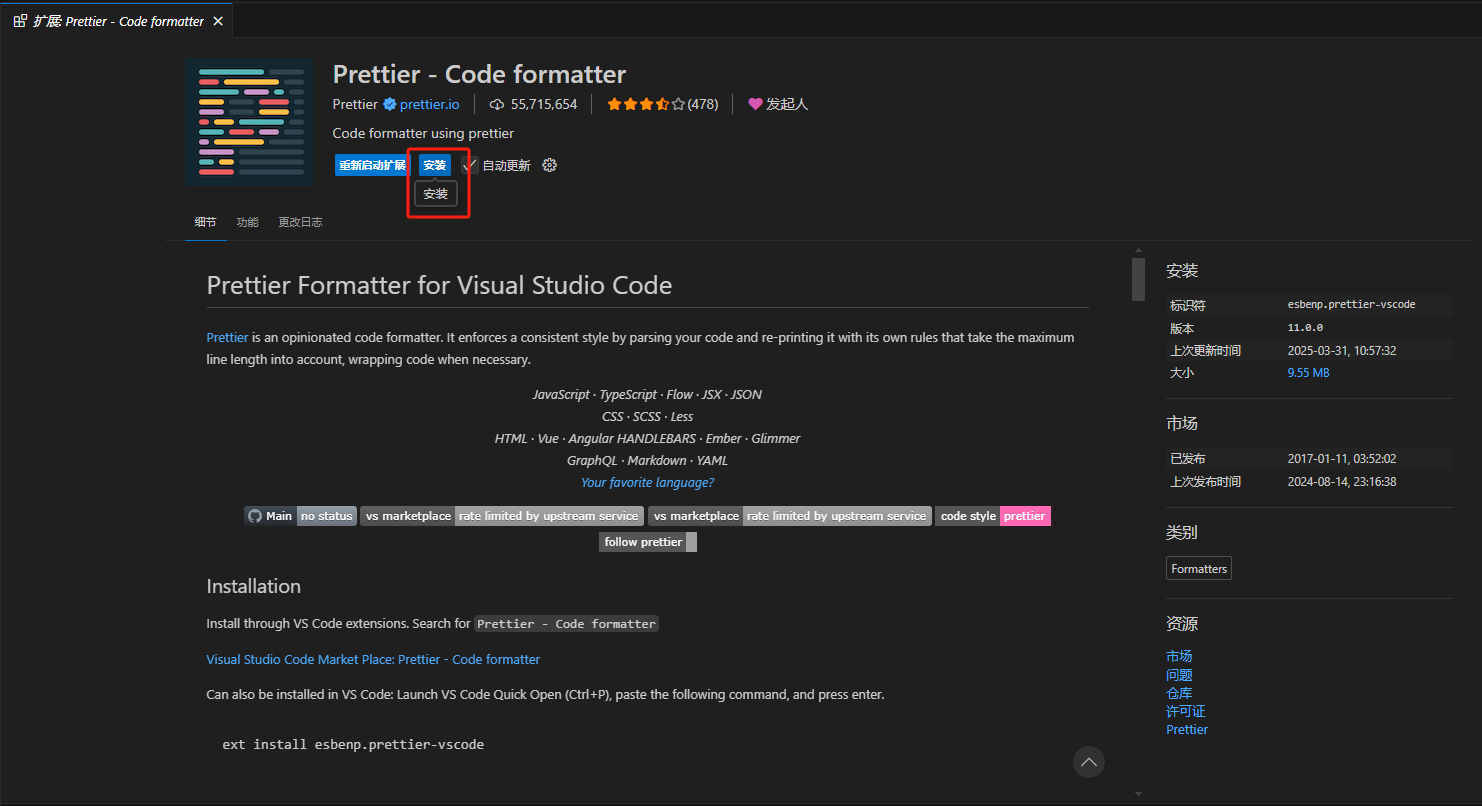The width and height of the screenshot is (1482, 806).
Task: Open the prettier.io publisher link
Action: [x=430, y=104]
